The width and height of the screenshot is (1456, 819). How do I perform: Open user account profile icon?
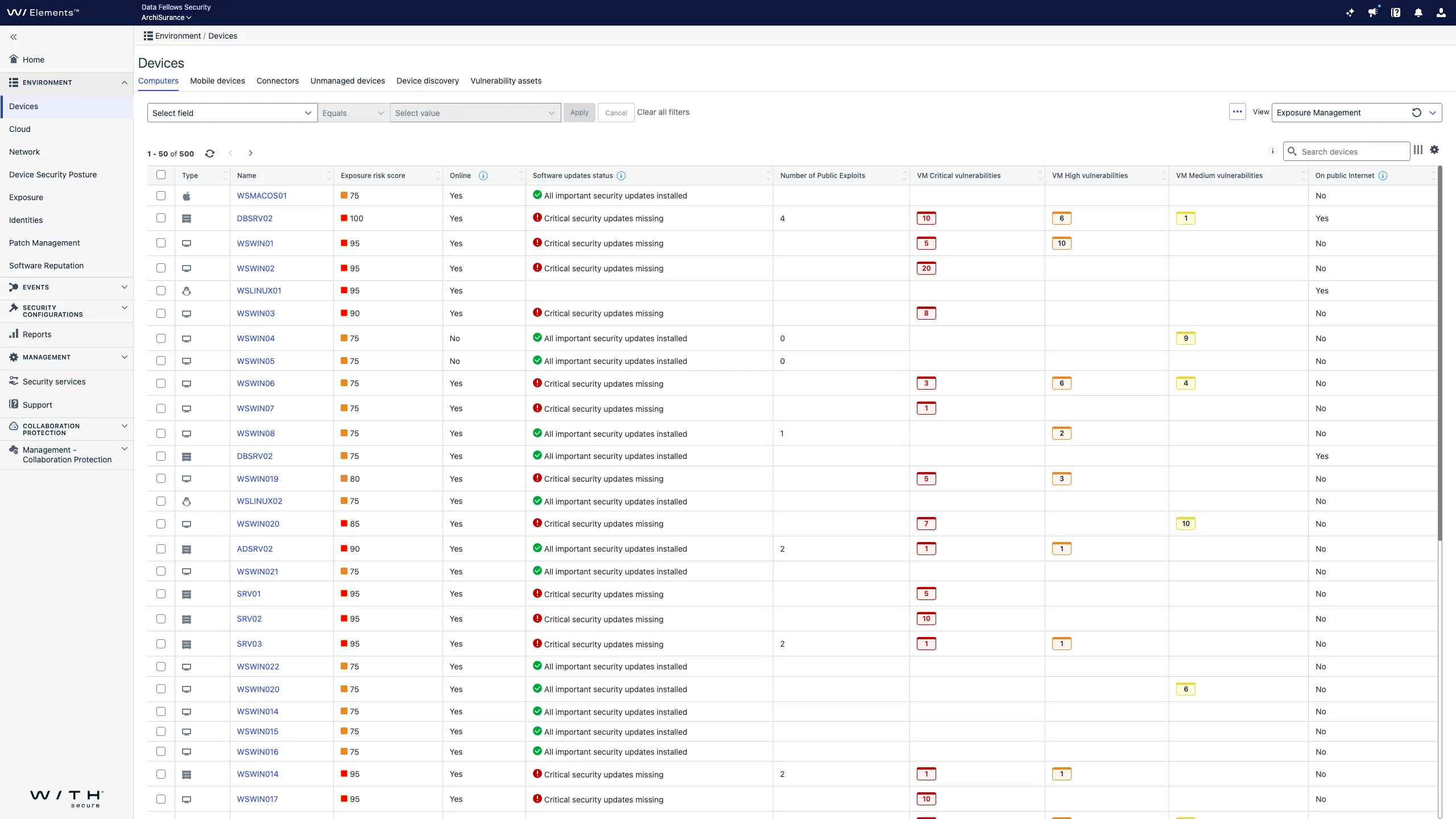tap(1441, 13)
